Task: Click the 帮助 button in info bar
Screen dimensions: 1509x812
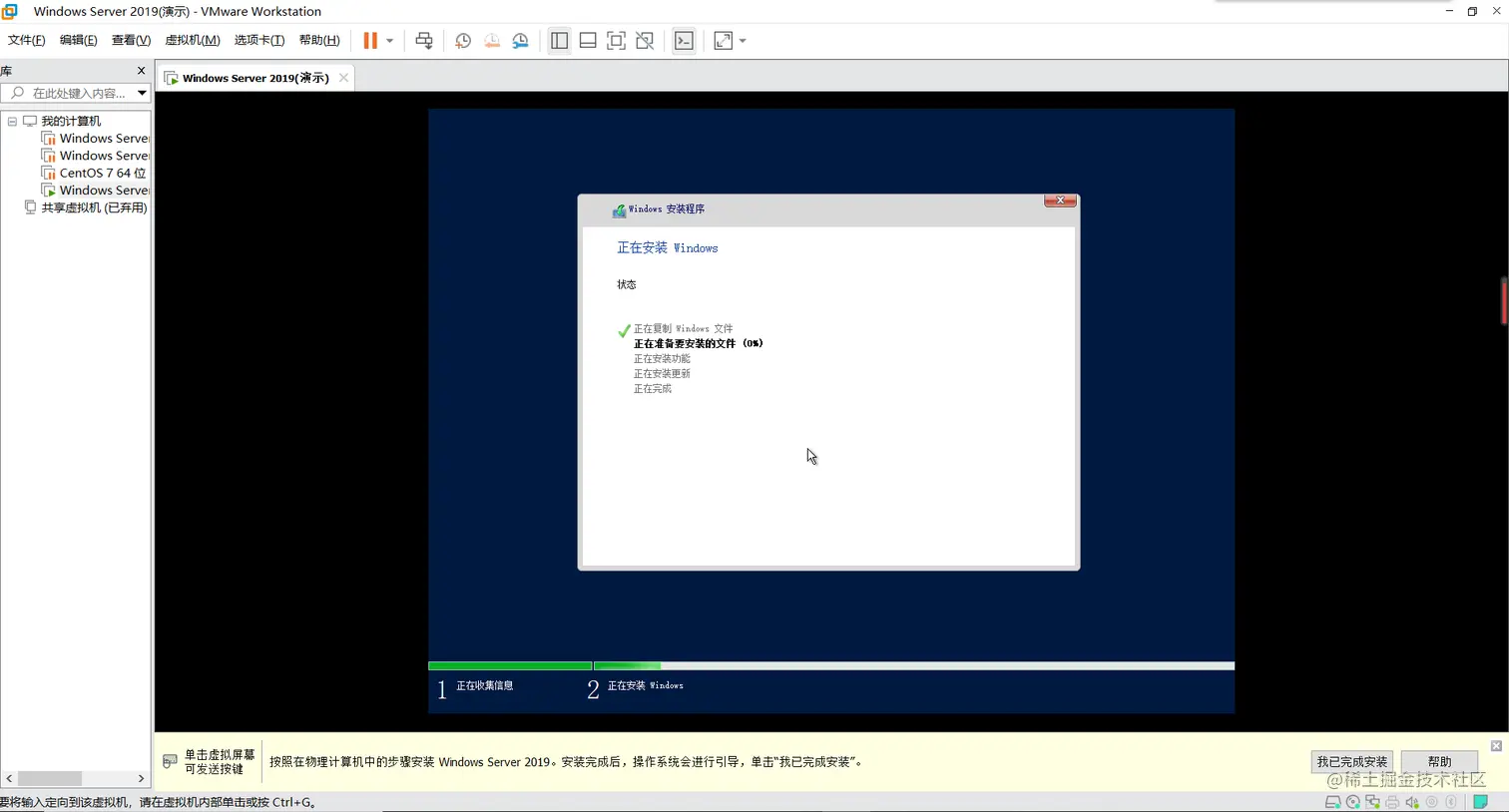Action: click(1439, 762)
